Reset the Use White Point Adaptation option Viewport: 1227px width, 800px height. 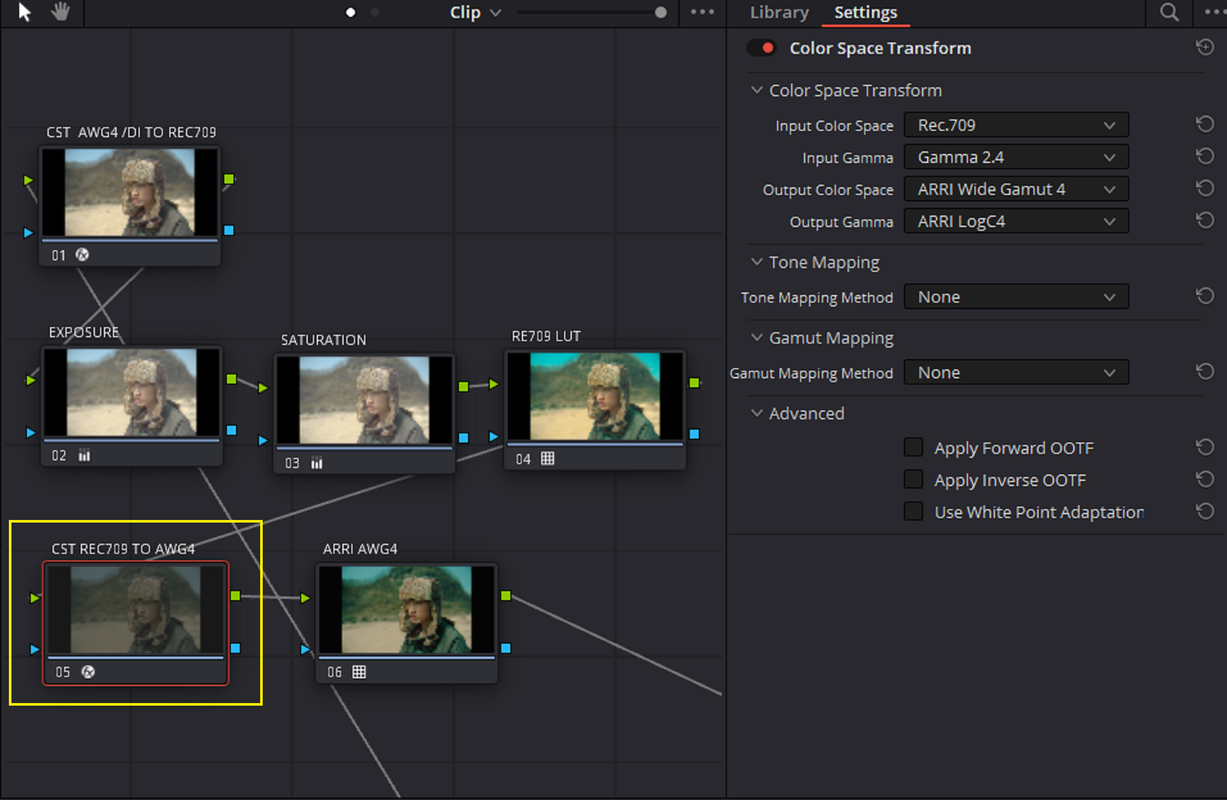click(1205, 512)
